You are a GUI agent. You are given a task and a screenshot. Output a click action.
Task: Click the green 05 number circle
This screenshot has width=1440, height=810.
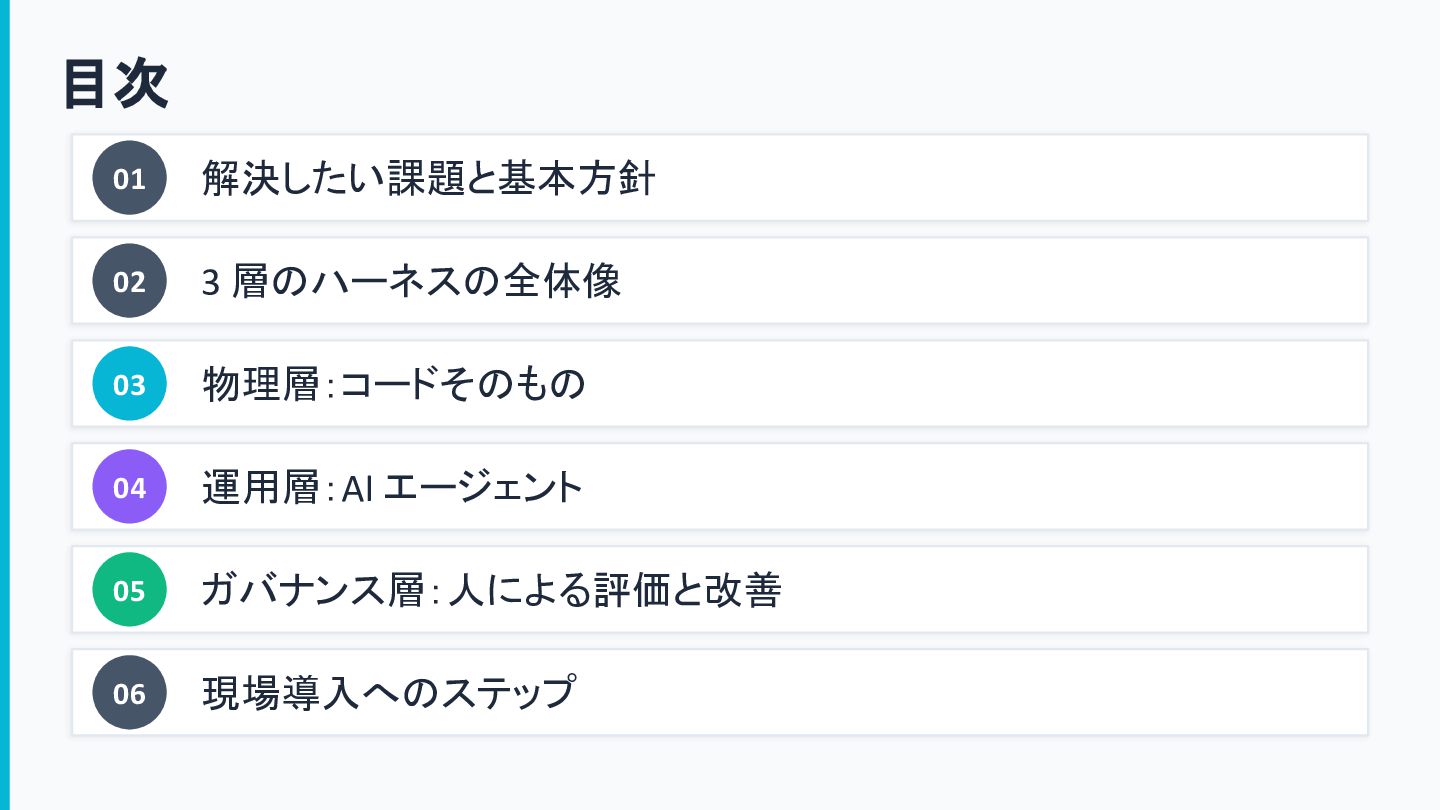[129, 590]
